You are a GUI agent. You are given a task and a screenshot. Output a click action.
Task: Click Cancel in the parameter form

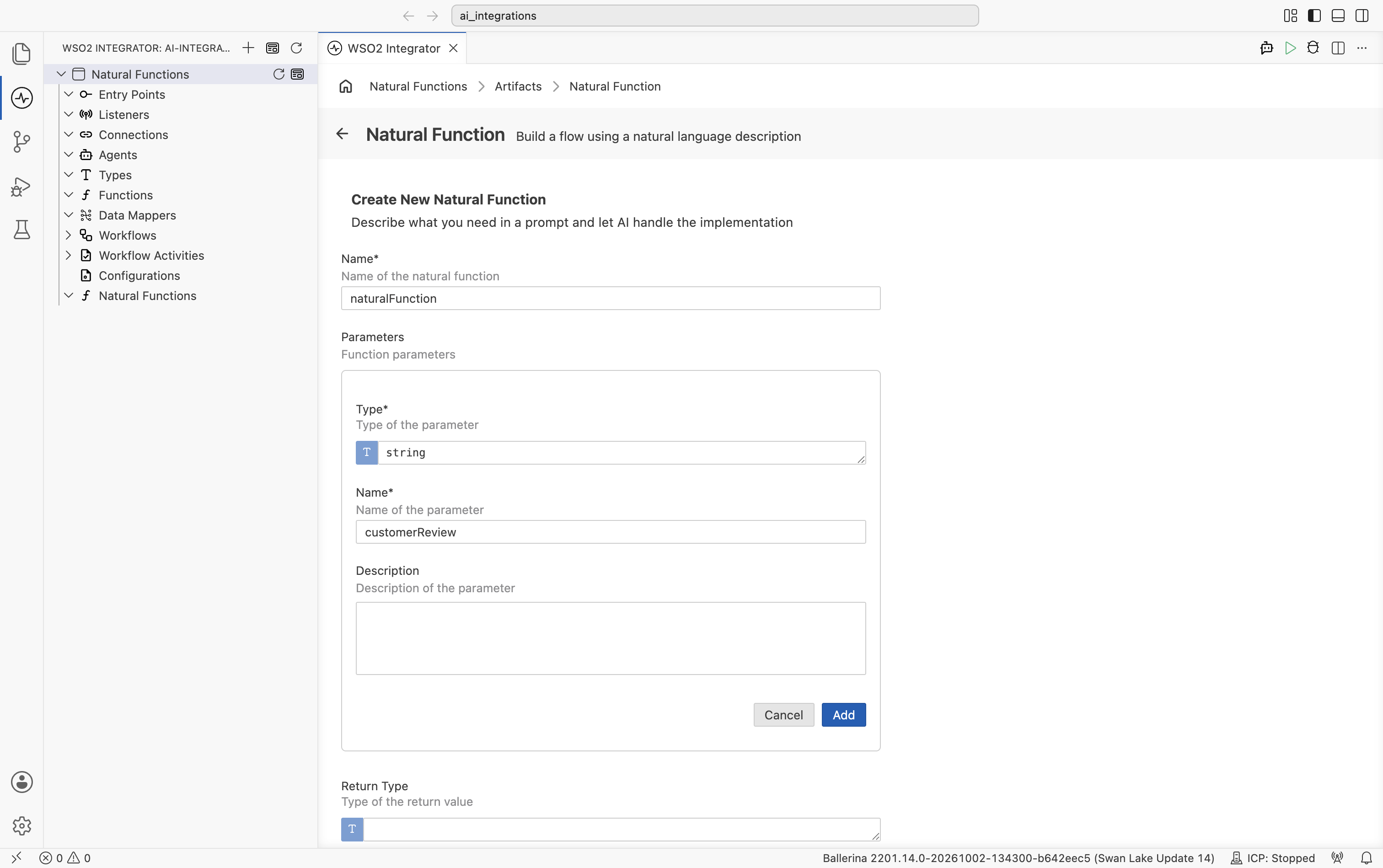(783, 715)
